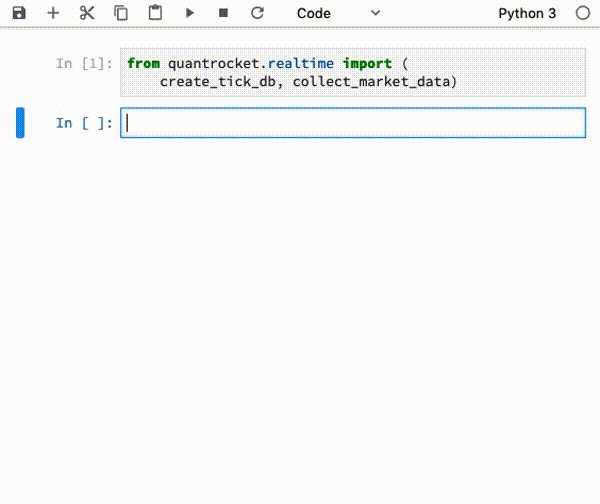Paste a cell using the clipboard icon
The height and width of the screenshot is (504, 600).
(x=155, y=13)
